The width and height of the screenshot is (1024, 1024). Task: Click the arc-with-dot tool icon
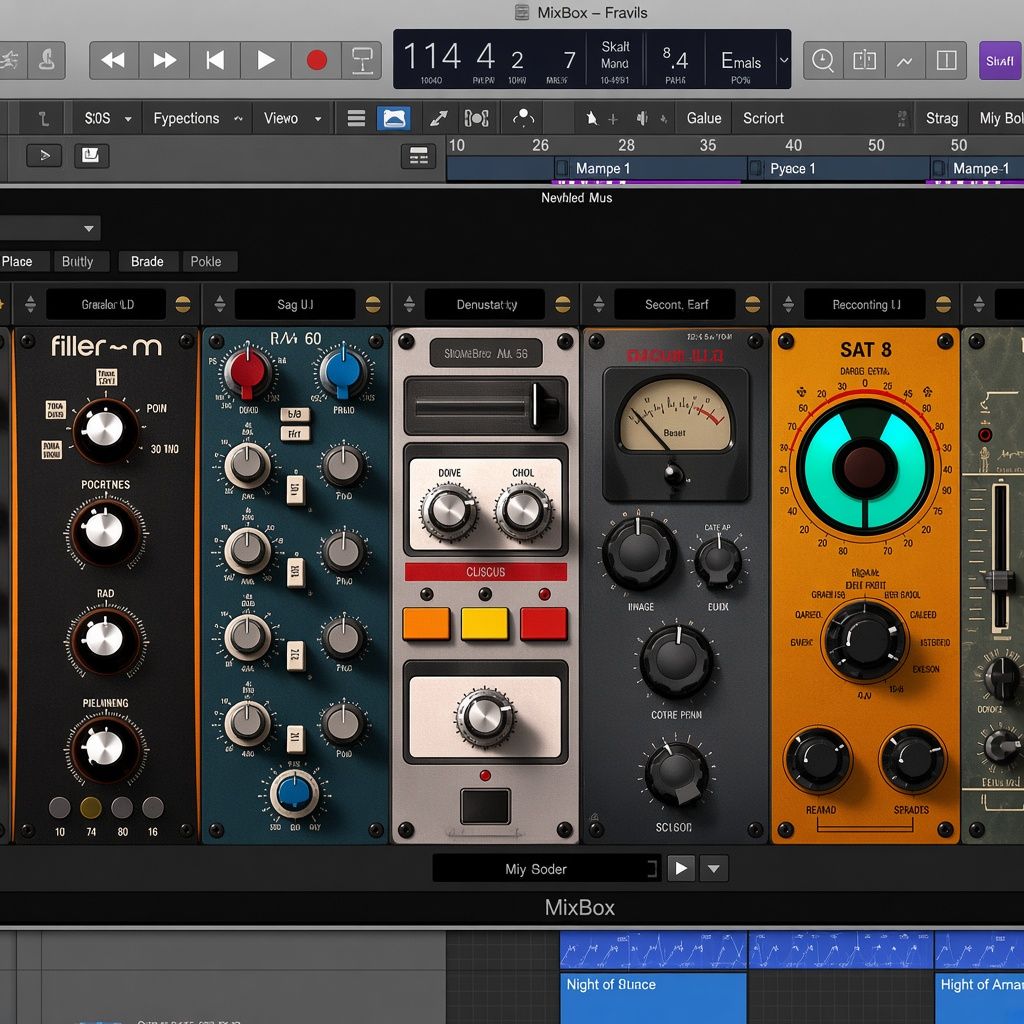tap(524, 118)
